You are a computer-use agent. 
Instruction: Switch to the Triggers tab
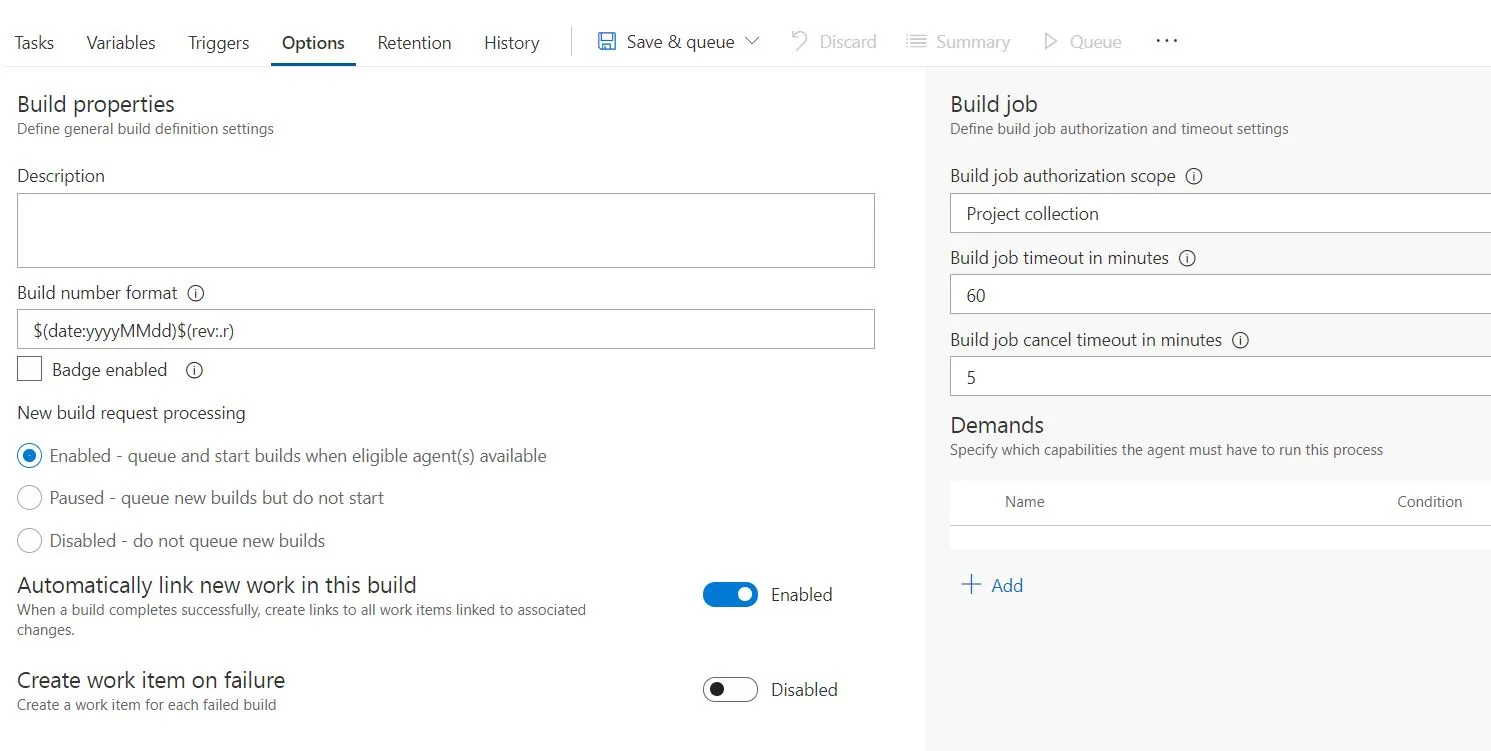click(x=218, y=43)
